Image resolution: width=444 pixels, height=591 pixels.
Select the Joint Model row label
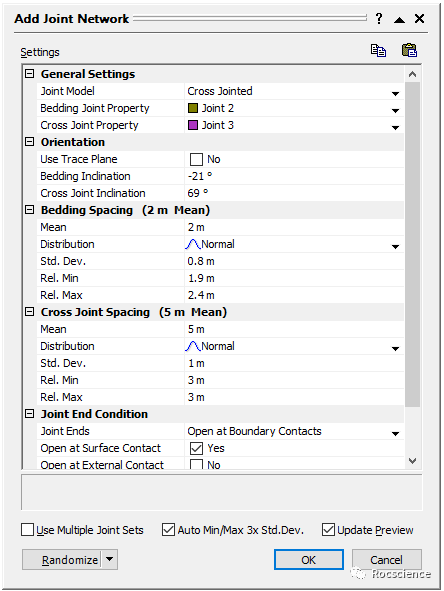pyautogui.click(x=67, y=91)
